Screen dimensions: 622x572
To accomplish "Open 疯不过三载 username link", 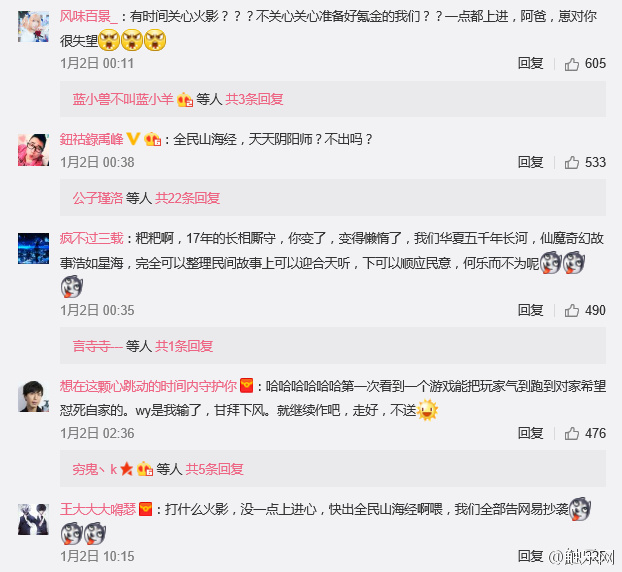I will (92, 238).
